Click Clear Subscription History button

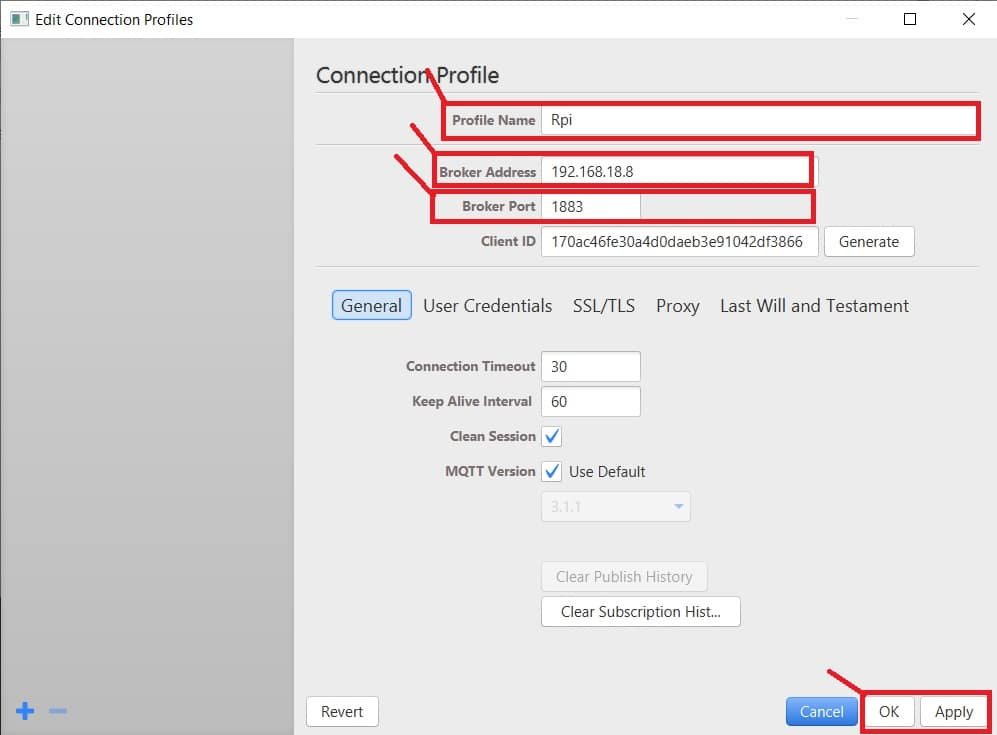click(x=641, y=612)
